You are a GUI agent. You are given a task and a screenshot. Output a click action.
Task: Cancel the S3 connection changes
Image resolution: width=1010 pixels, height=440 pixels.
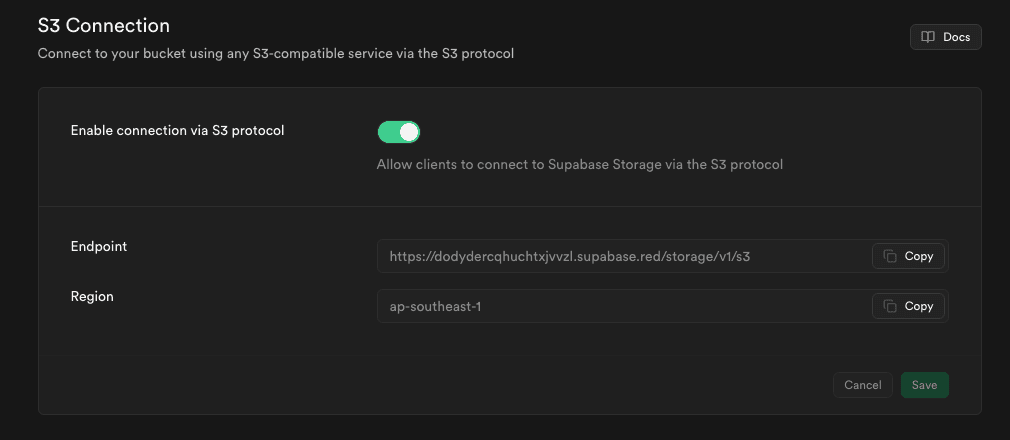point(862,385)
